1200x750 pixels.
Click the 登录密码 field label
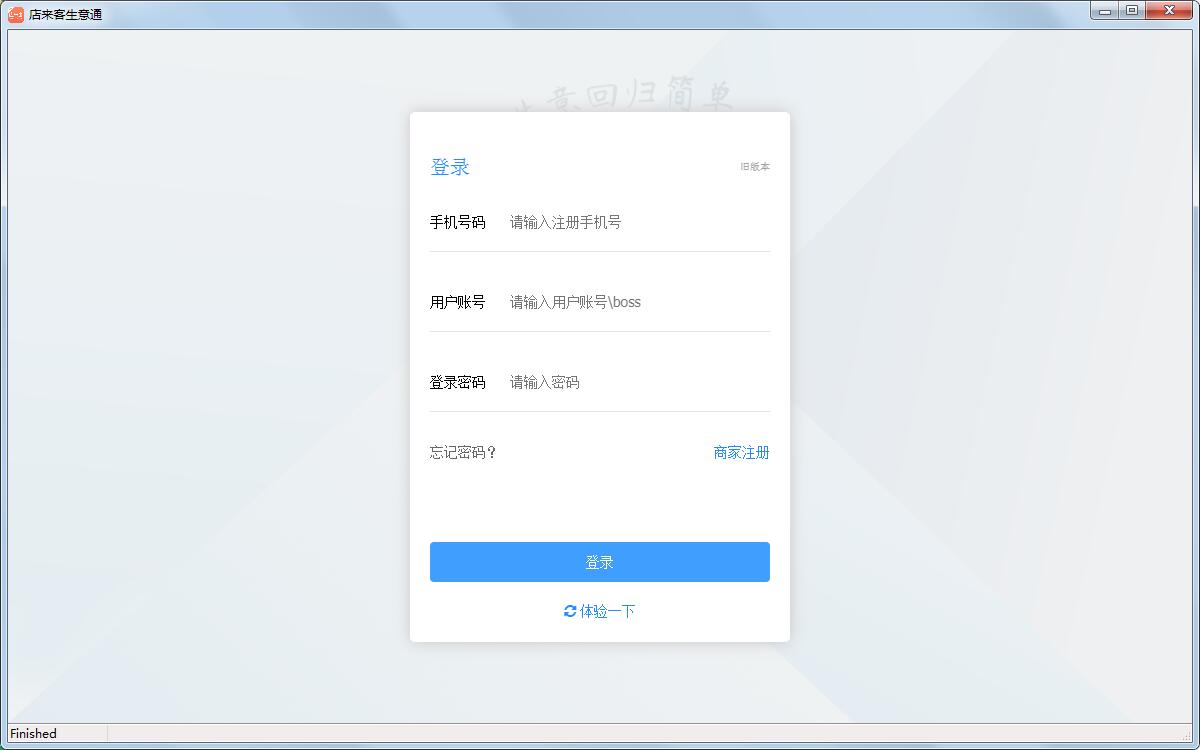coord(457,382)
